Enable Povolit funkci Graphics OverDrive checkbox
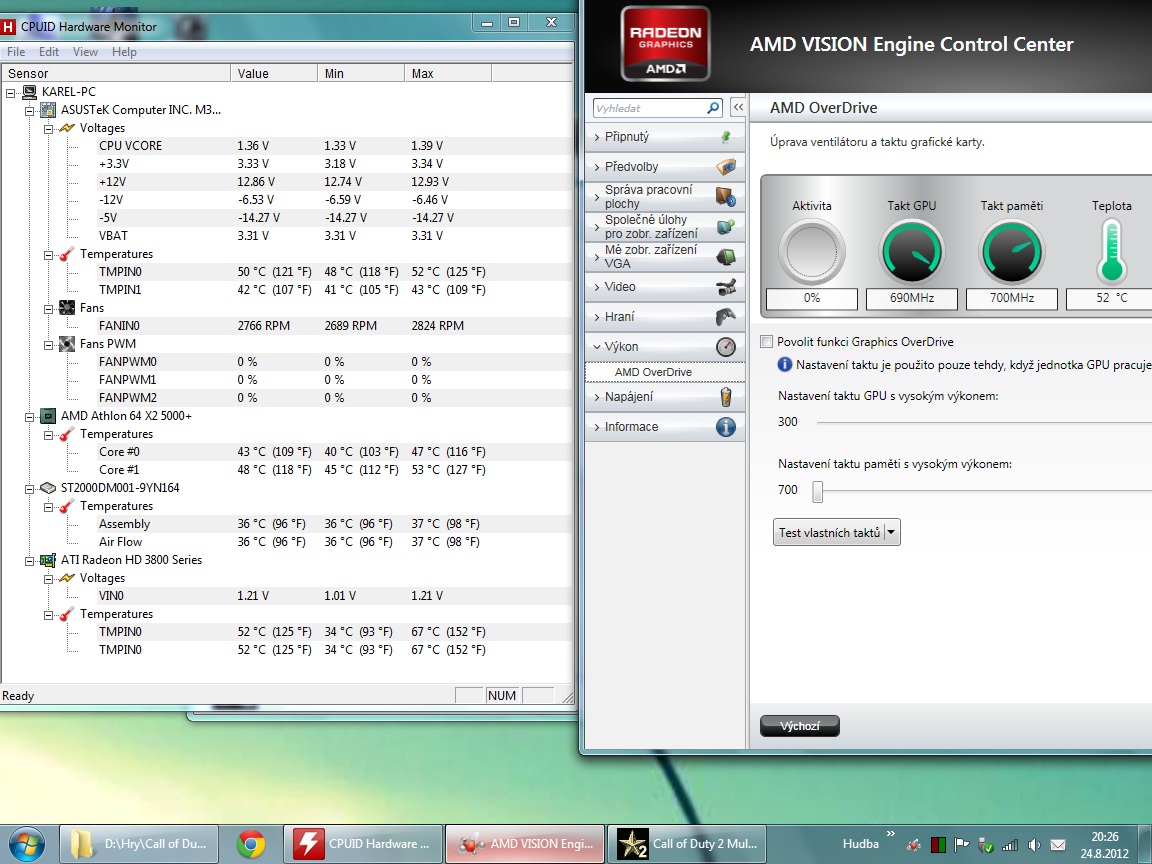Image resolution: width=1152 pixels, height=864 pixels. 767,342
